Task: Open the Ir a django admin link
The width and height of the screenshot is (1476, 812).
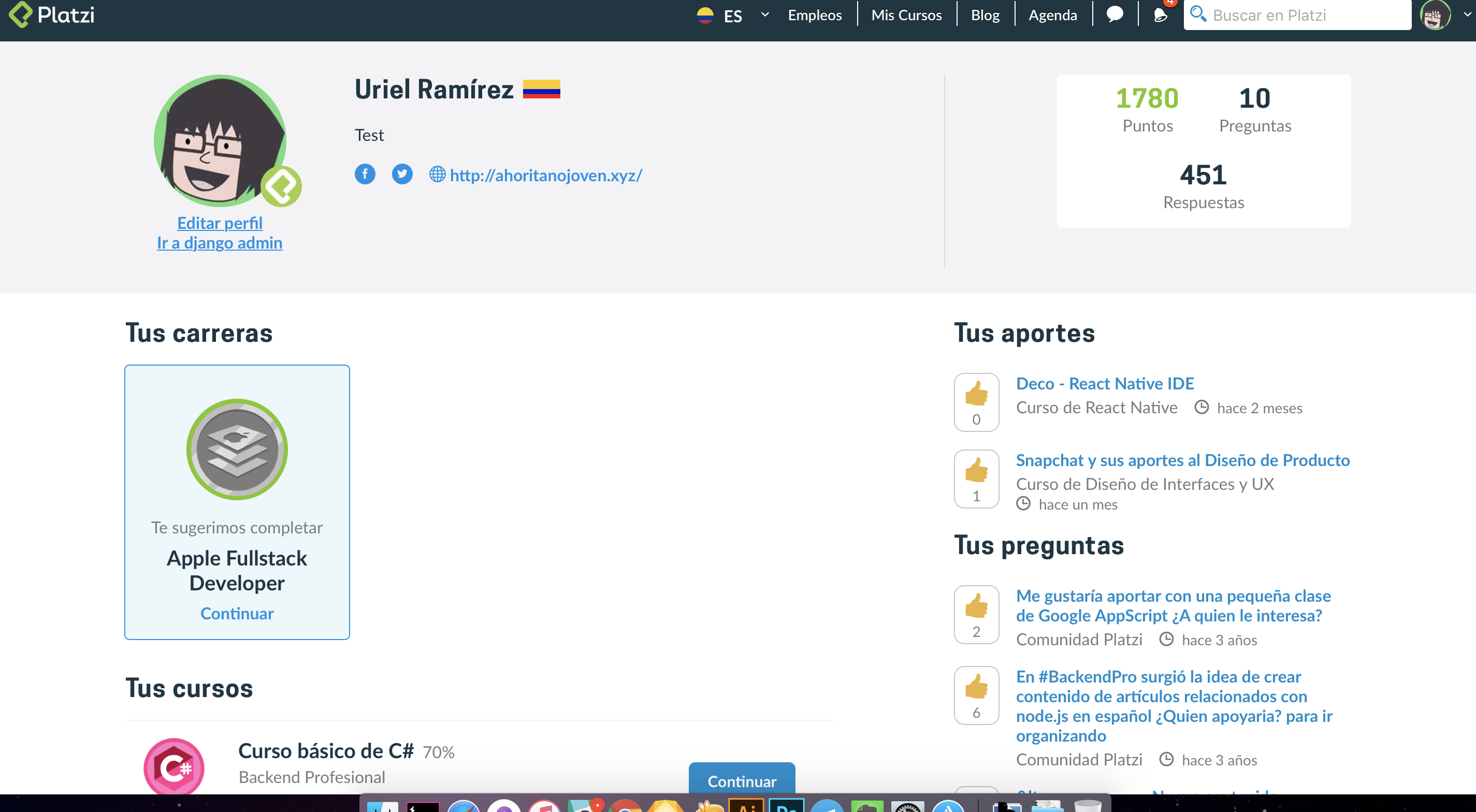Action: coord(220,243)
